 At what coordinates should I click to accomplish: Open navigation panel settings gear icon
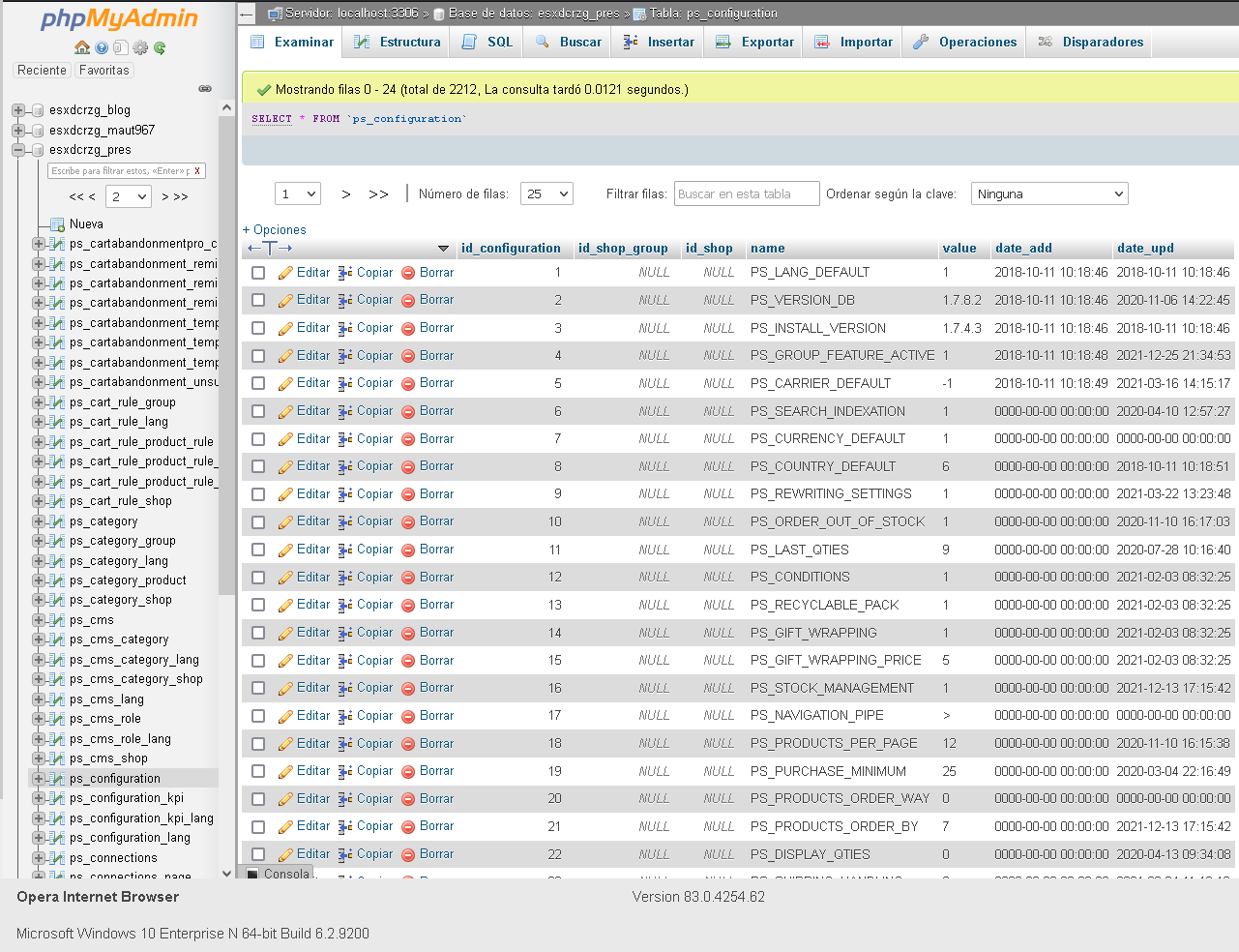[140, 47]
